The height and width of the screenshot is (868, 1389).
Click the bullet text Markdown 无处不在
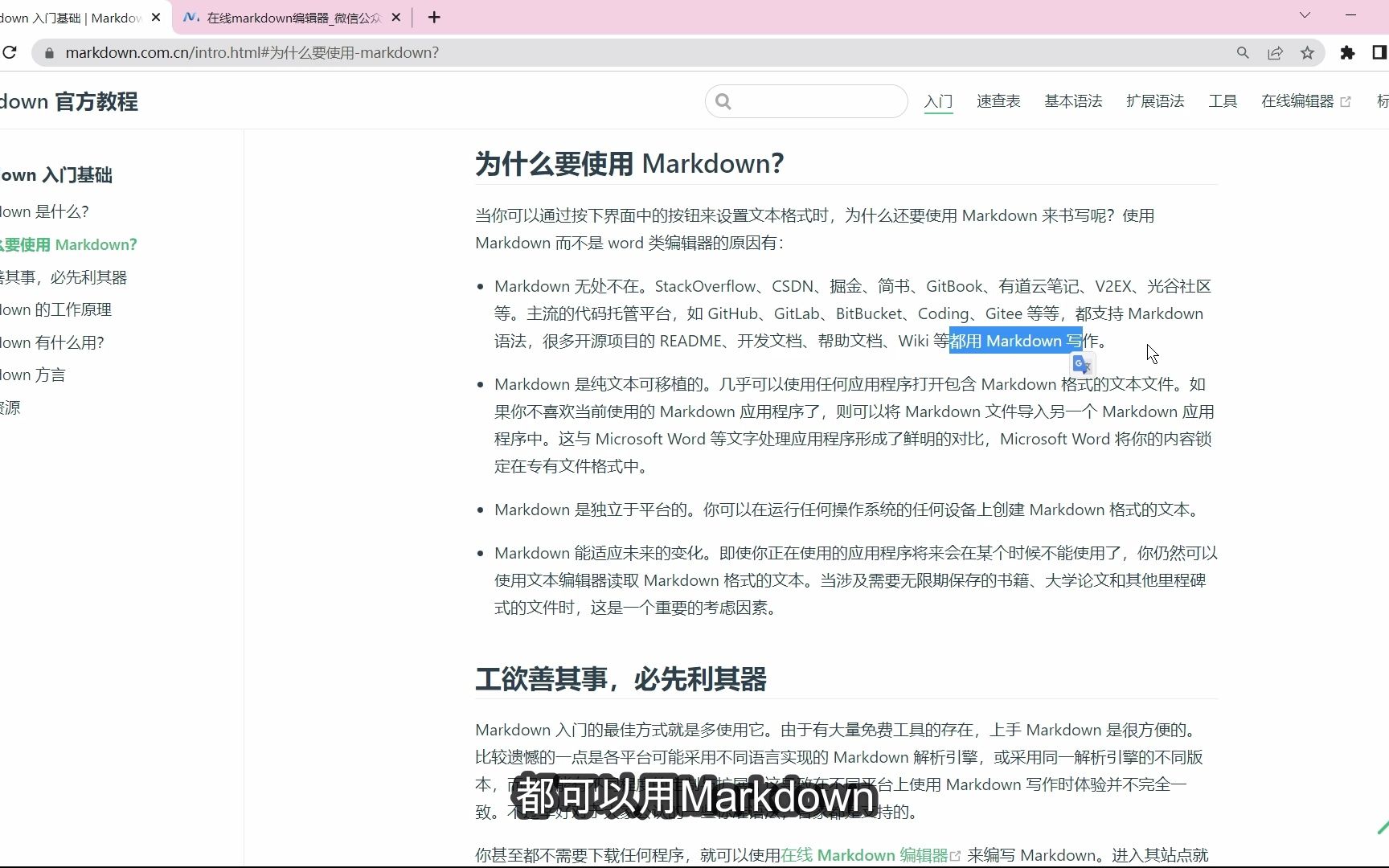[x=567, y=287]
